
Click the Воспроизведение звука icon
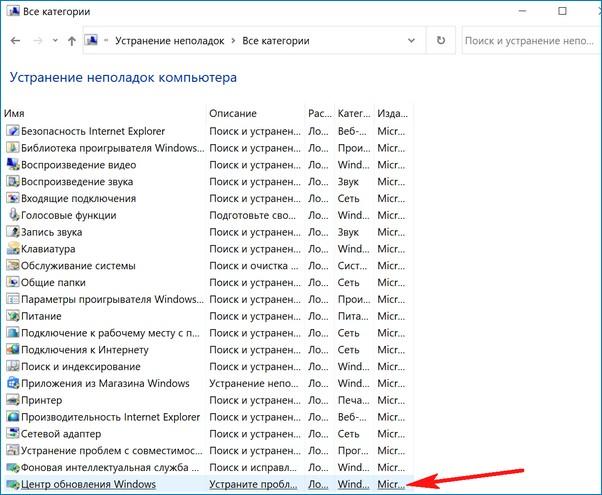click(x=13, y=182)
